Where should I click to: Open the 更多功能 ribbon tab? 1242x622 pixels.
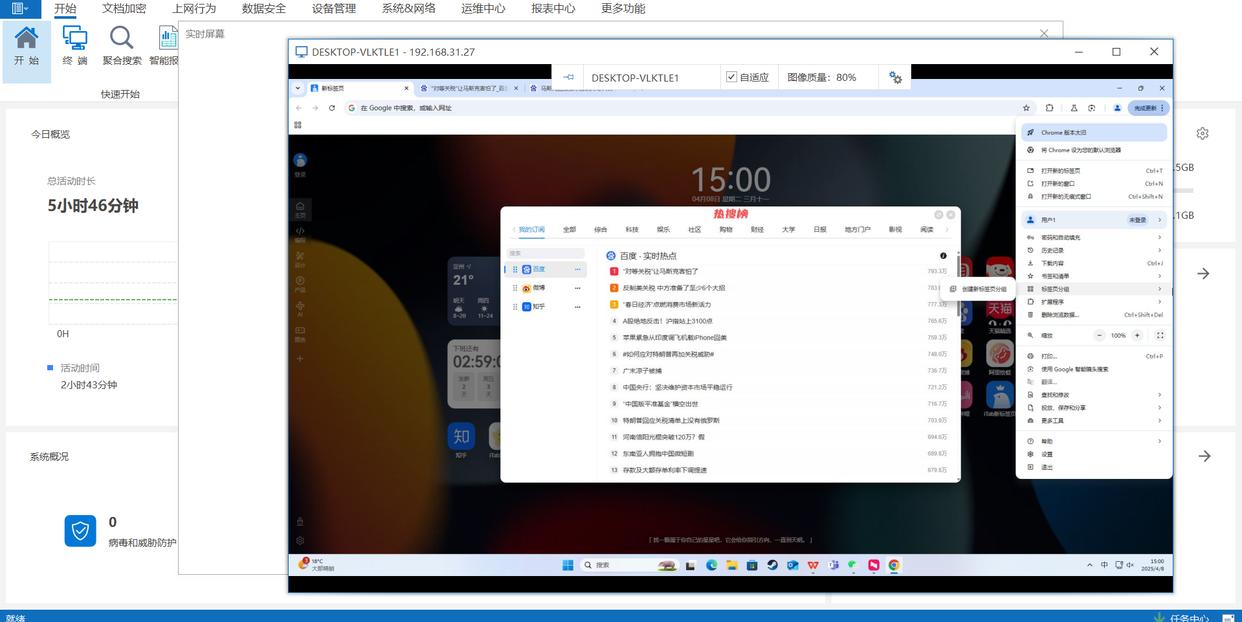tap(623, 8)
